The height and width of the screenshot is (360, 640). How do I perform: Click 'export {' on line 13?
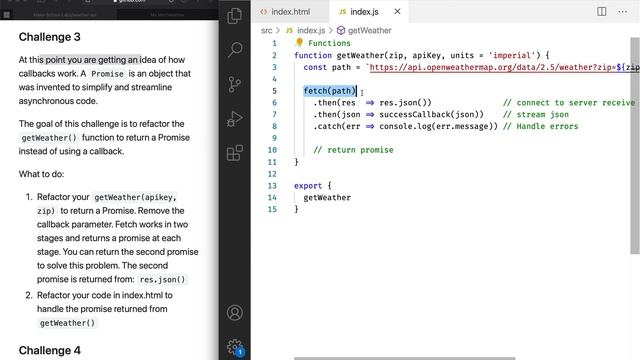[x=313, y=185]
